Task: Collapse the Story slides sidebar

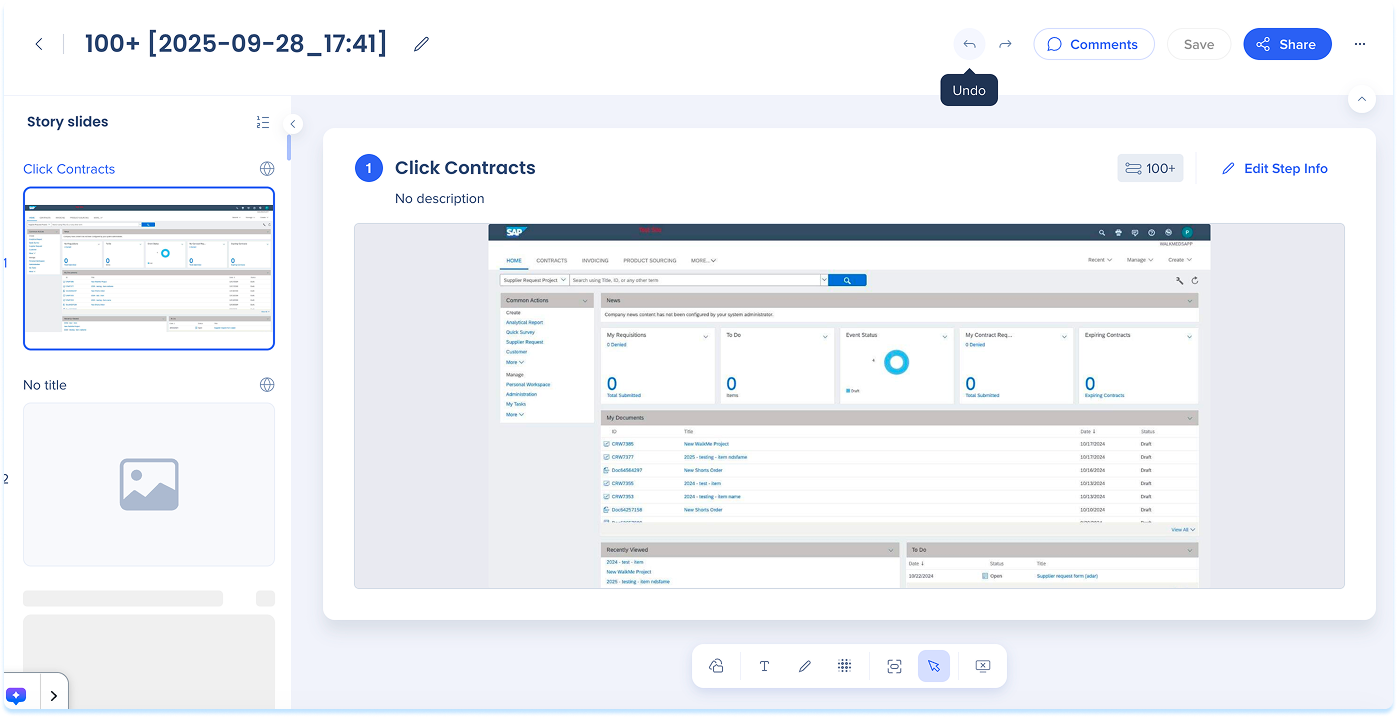Action: [293, 124]
